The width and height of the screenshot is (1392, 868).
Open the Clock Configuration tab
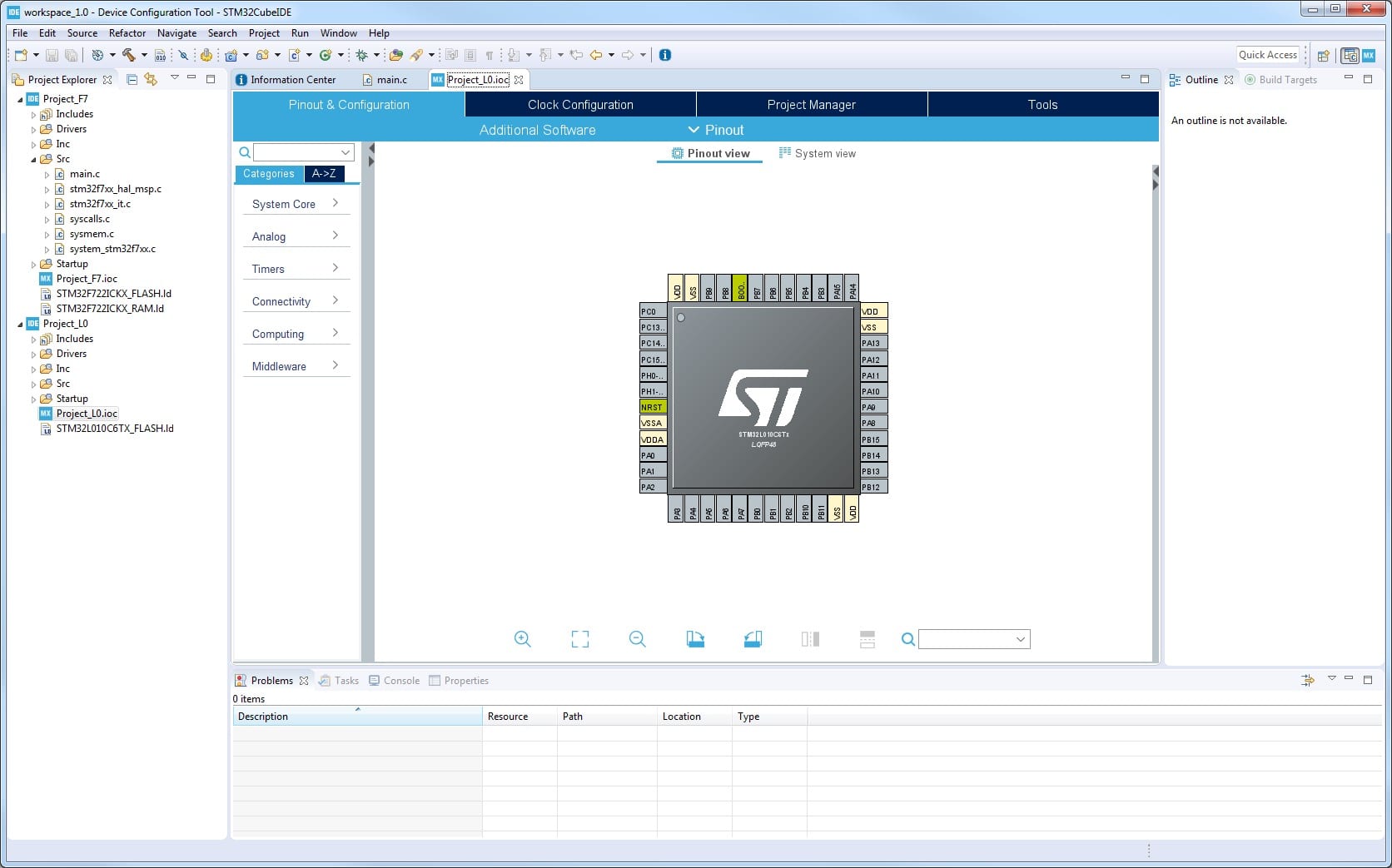click(580, 105)
